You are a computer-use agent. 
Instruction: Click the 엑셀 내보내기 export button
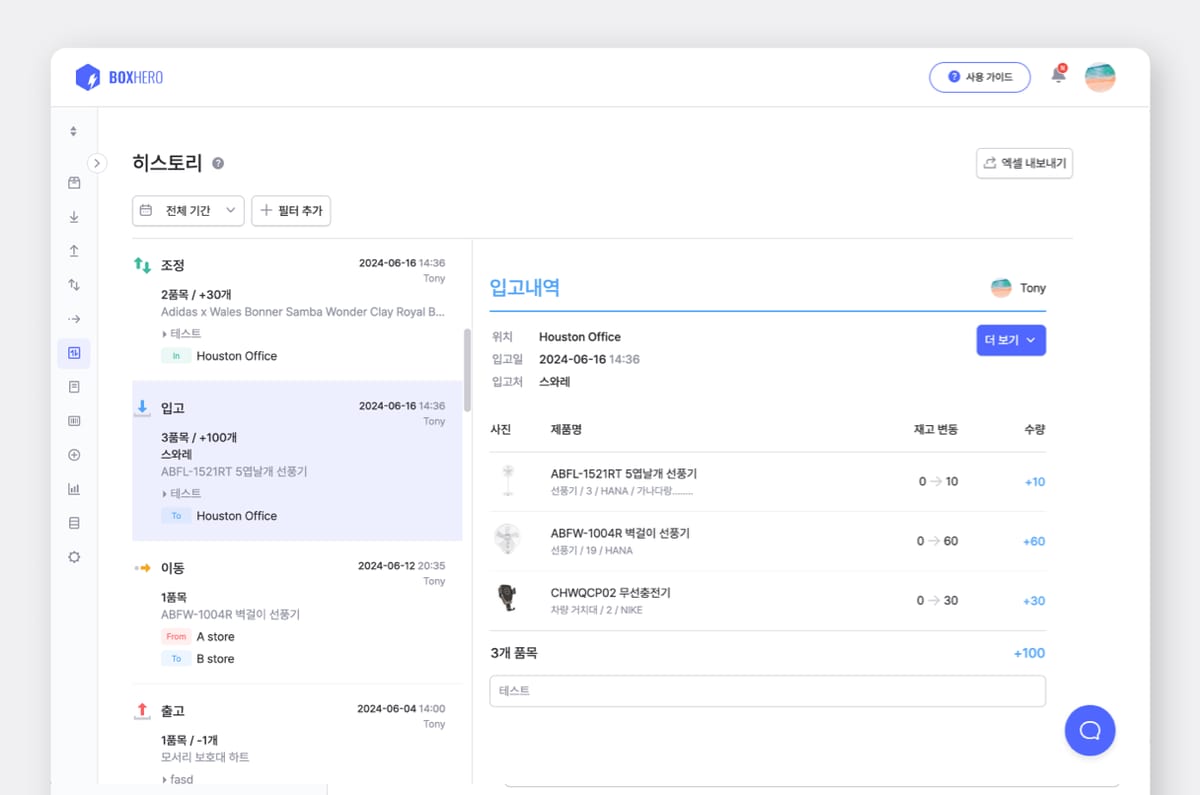click(1024, 163)
